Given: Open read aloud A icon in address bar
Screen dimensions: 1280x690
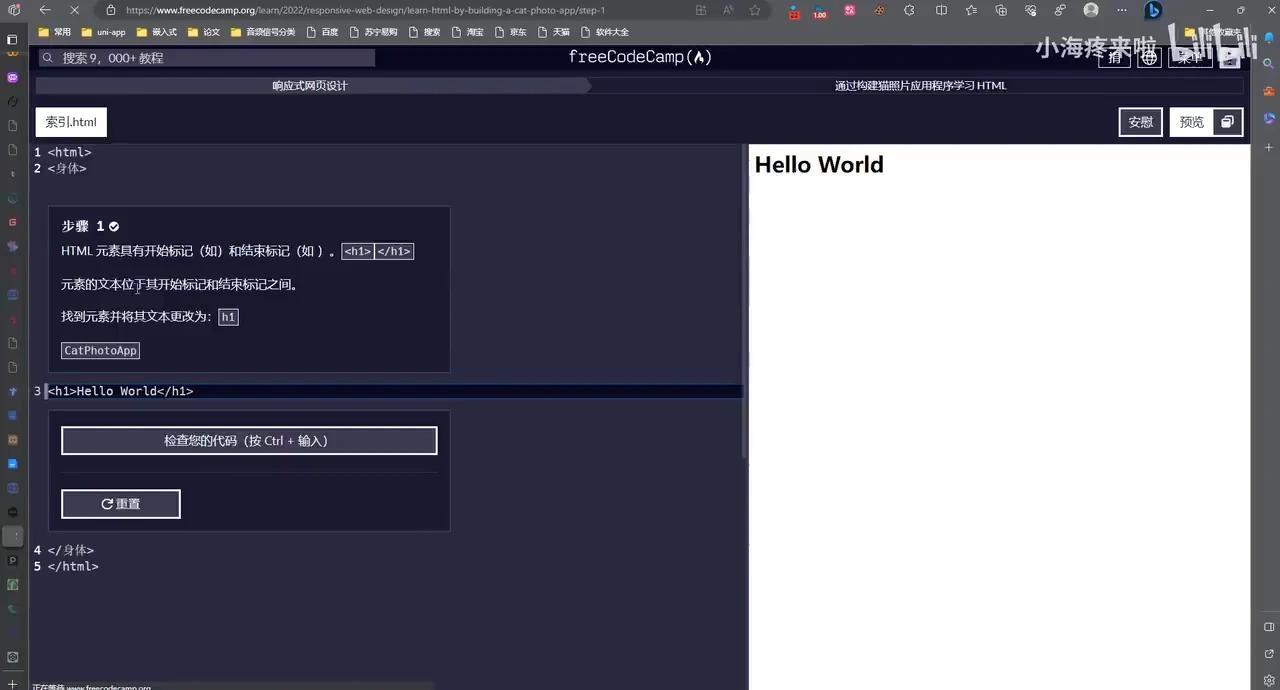Looking at the screenshot, I should [728, 10].
